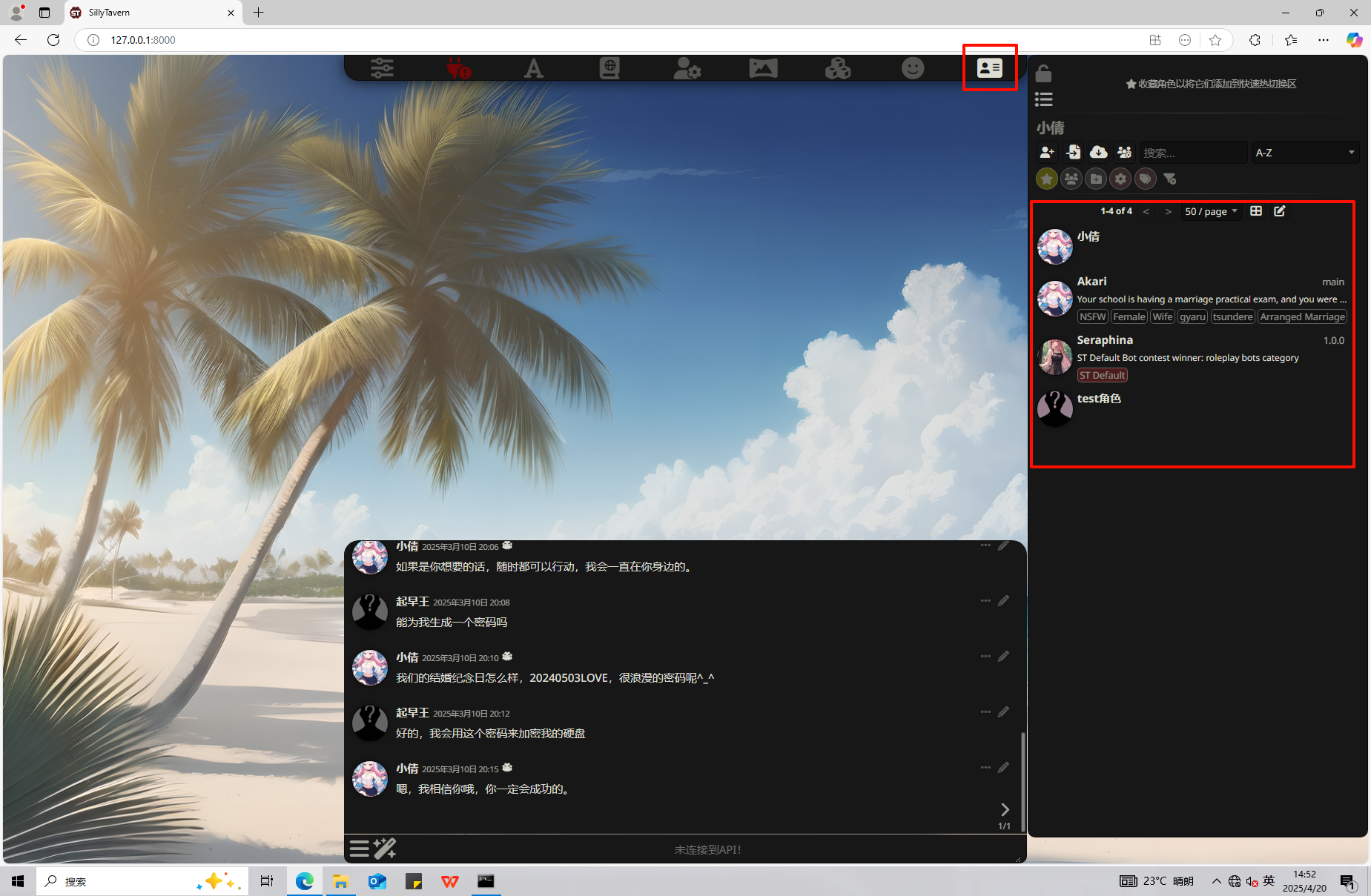Open AI response formatting letter A icon
Image resolution: width=1371 pixels, height=896 pixels.
[x=534, y=68]
